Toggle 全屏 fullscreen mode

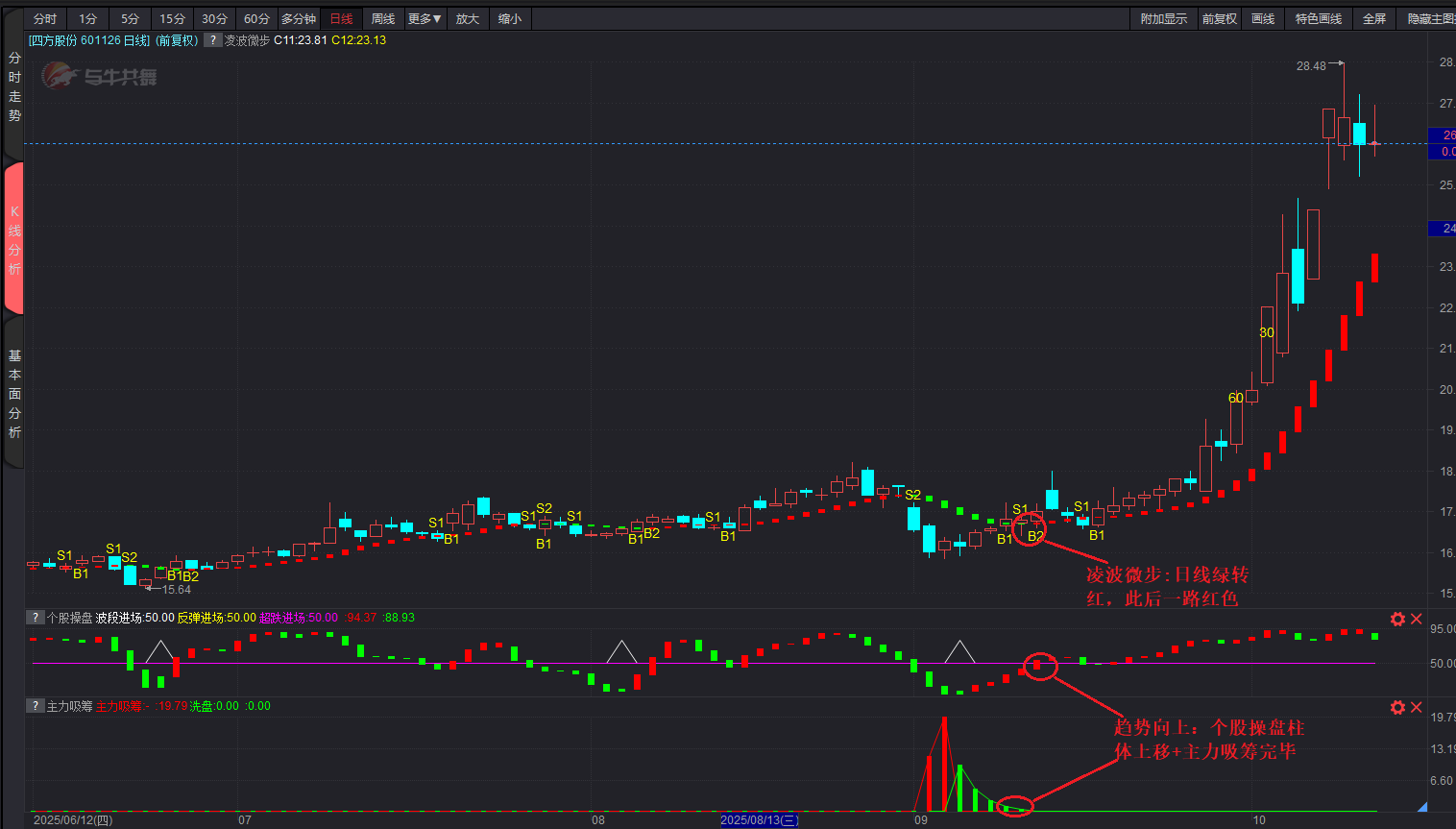tap(1373, 19)
